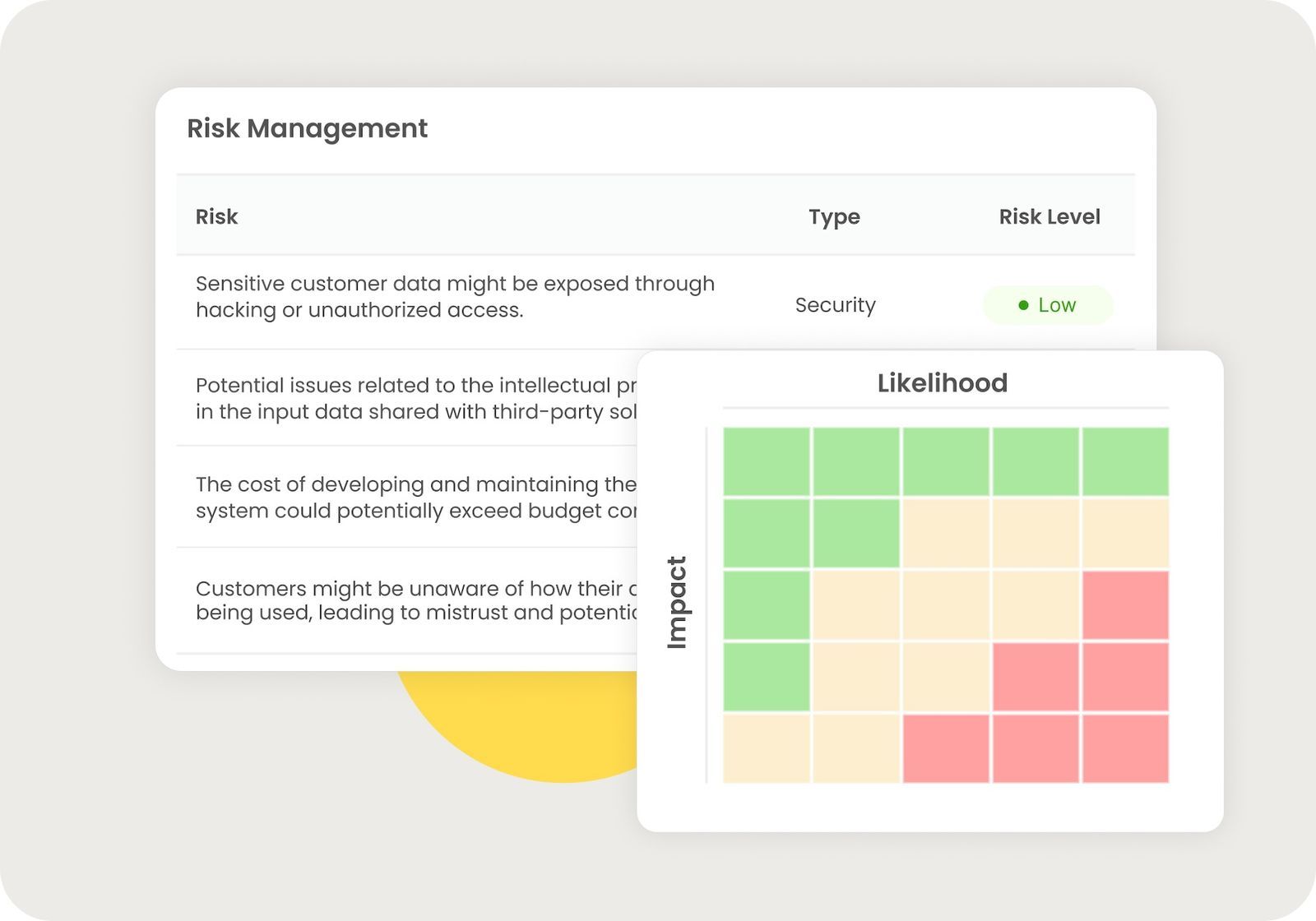Viewport: 1316px width, 921px height.
Task: Pick the fourth-row, fourth-column red heatmap cell
Action: tap(1036, 677)
